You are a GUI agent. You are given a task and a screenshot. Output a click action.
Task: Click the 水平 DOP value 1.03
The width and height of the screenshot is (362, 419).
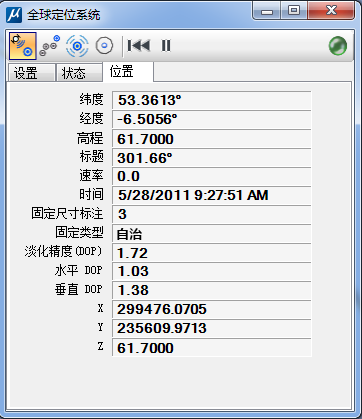[212, 271]
